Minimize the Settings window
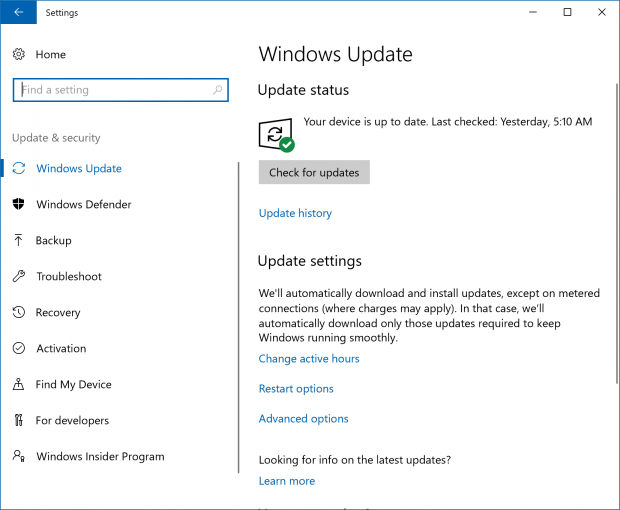Screen dimensions: 620x510 [533, 12]
